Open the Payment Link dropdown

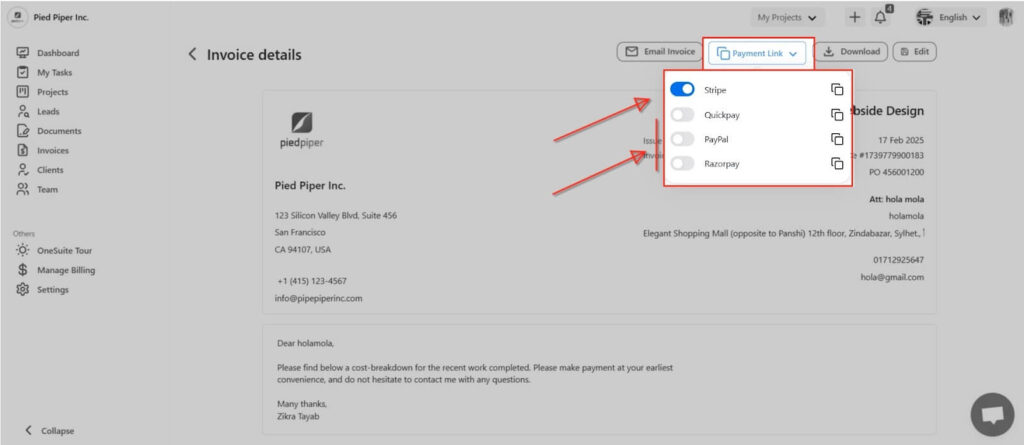(x=757, y=54)
